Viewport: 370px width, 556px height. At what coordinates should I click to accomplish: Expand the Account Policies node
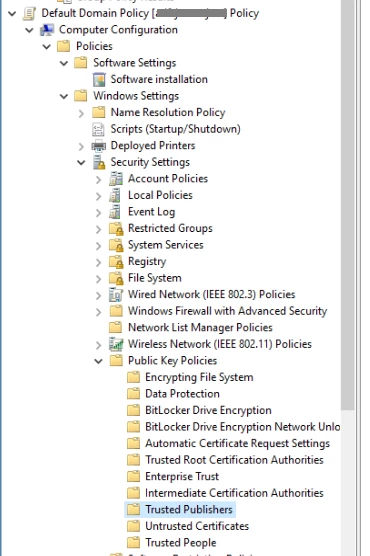tap(99, 179)
